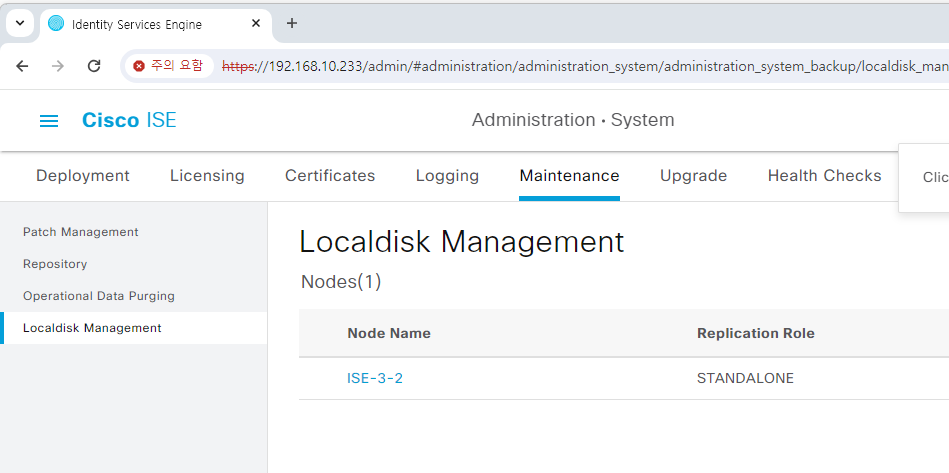This screenshot has height=473, width=949.
Task: Open the Logging tab
Action: (x=447, y=176)
